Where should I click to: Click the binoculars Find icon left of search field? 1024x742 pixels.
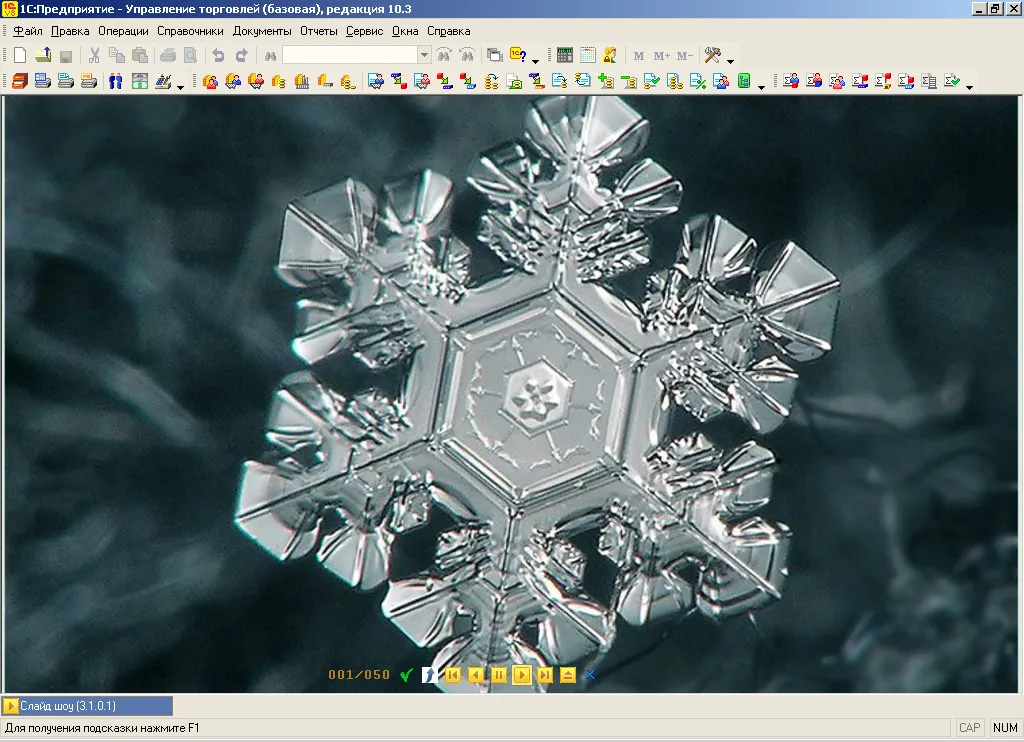coord(270,56)
